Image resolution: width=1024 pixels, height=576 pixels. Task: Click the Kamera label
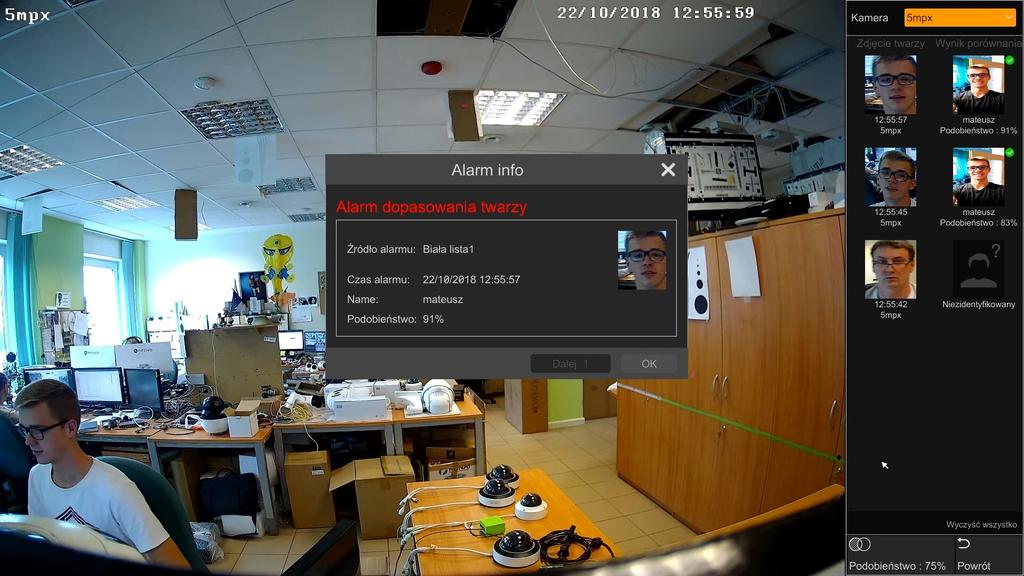click(869, 18)
